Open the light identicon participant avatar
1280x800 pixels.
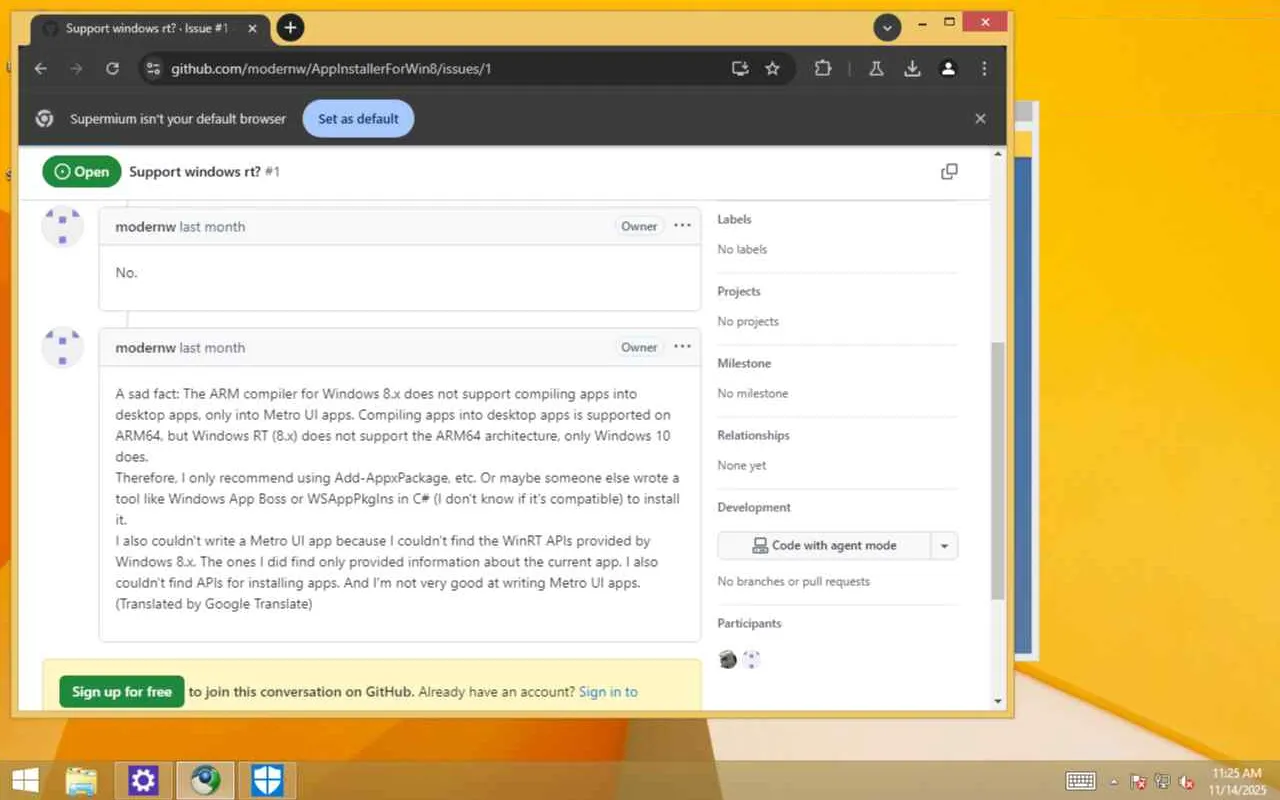tap(752, 659)
